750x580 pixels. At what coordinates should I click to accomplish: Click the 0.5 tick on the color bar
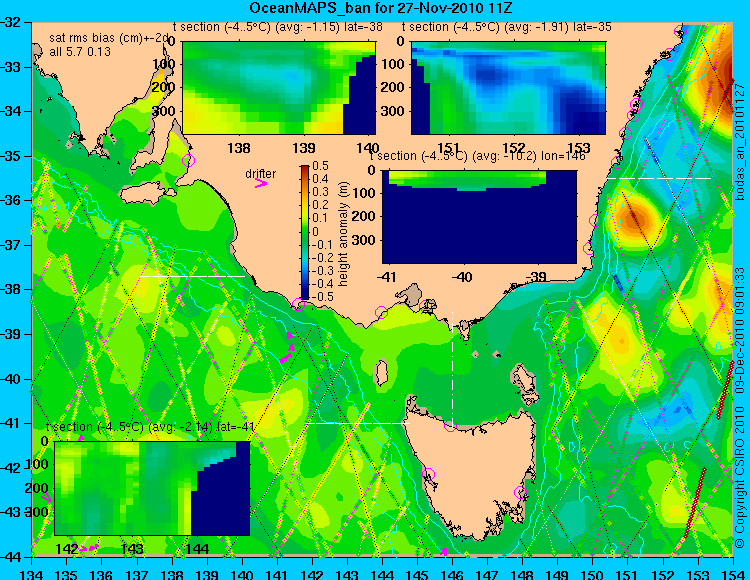tap(320, 166)
